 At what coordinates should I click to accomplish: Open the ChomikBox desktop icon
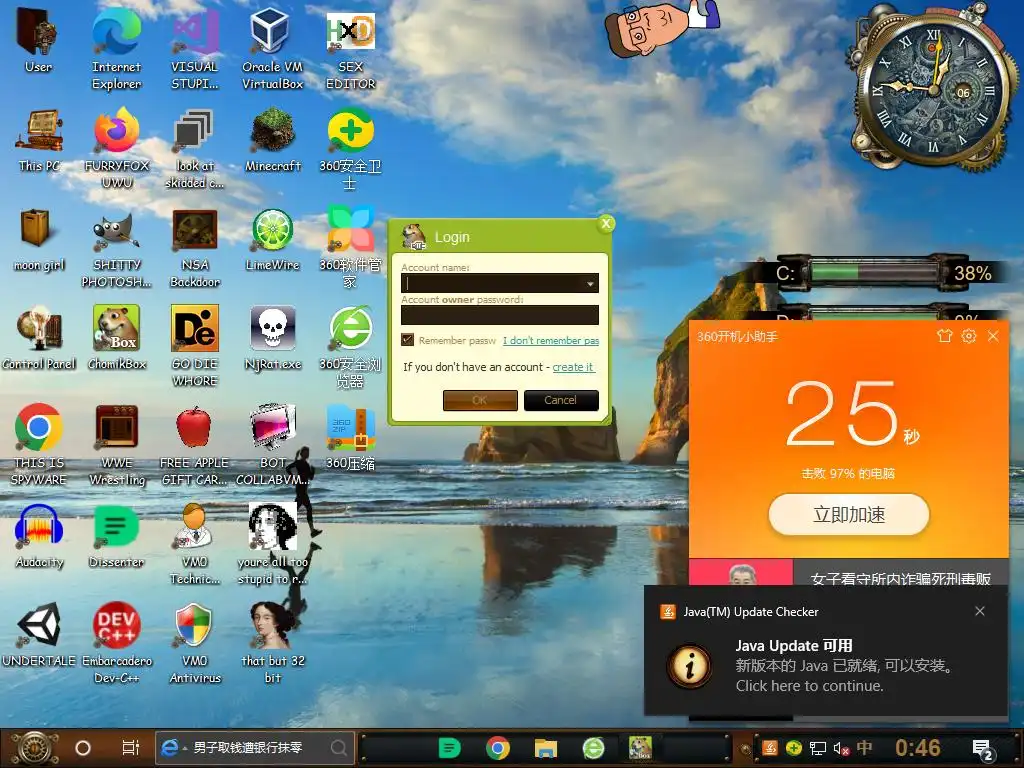[x=117, y=338]
